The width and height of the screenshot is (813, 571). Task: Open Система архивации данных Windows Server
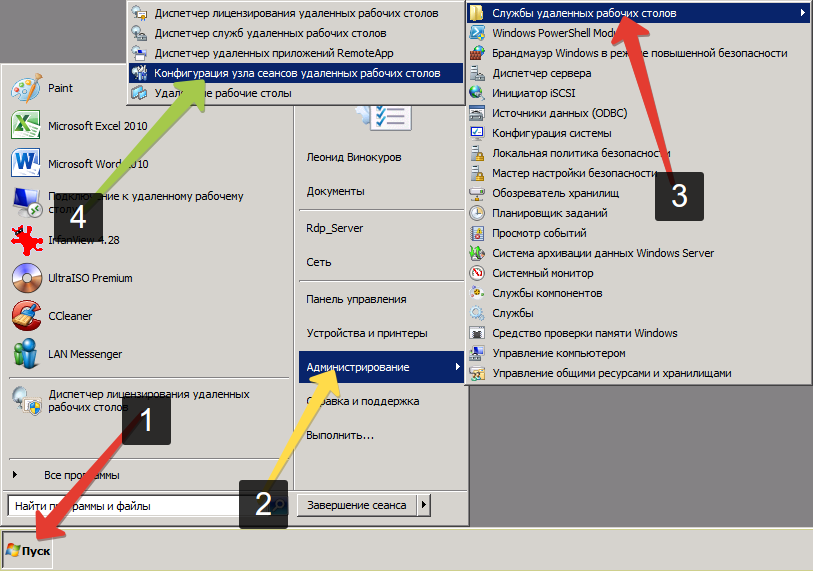tap(638, 253)
